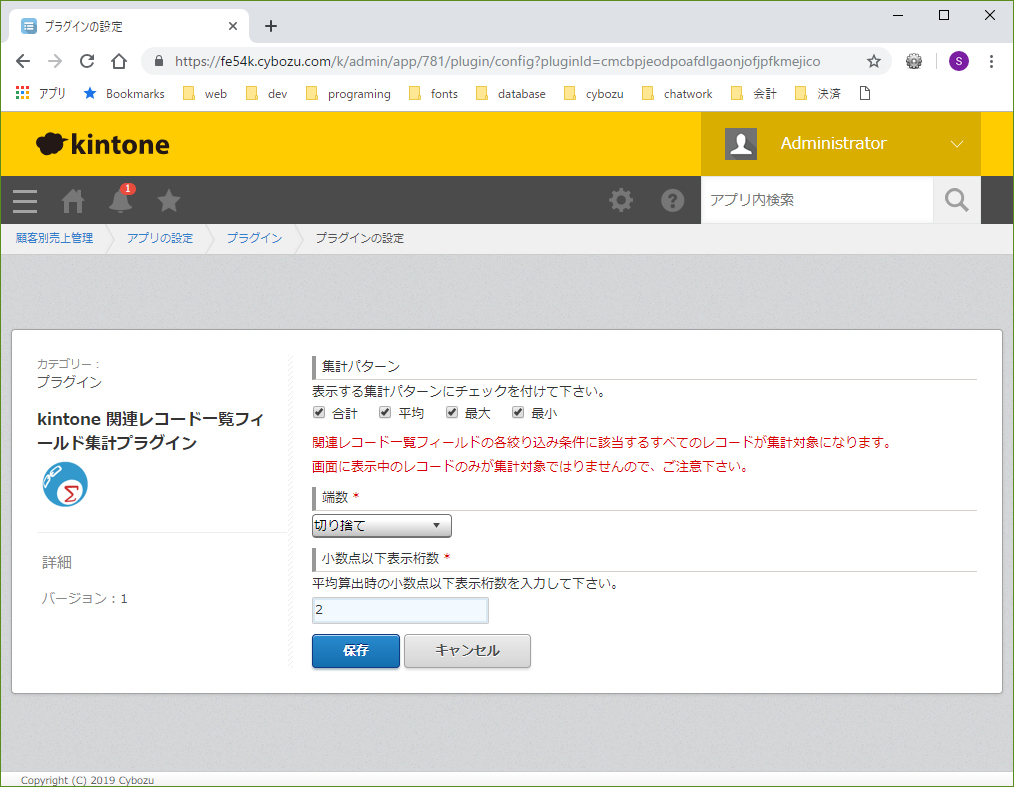
Task: Open the apps grid shortcut
Action: click(x=40, y=94)
